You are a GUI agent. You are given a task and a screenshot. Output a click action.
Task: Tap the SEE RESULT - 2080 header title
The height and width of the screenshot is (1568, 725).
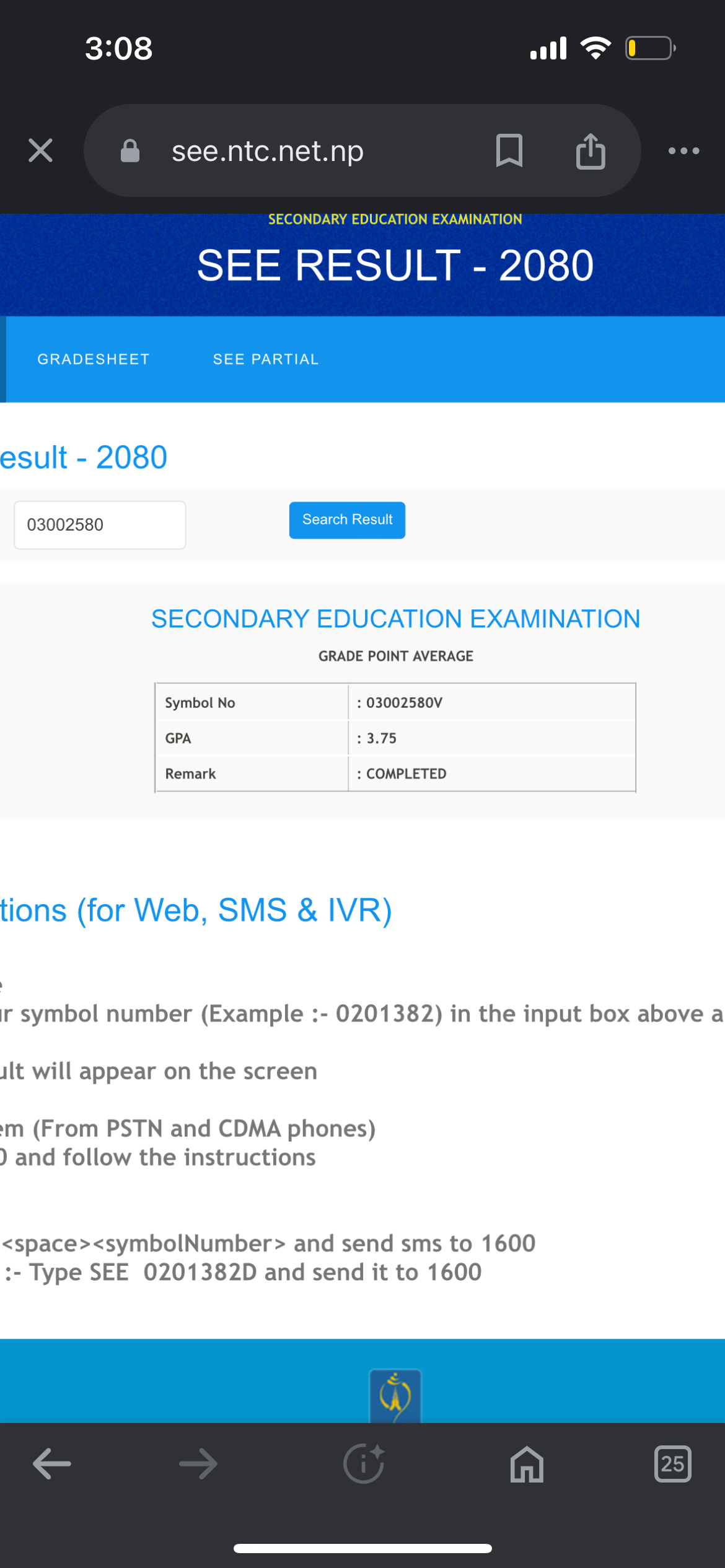click(x=395, y=265)
